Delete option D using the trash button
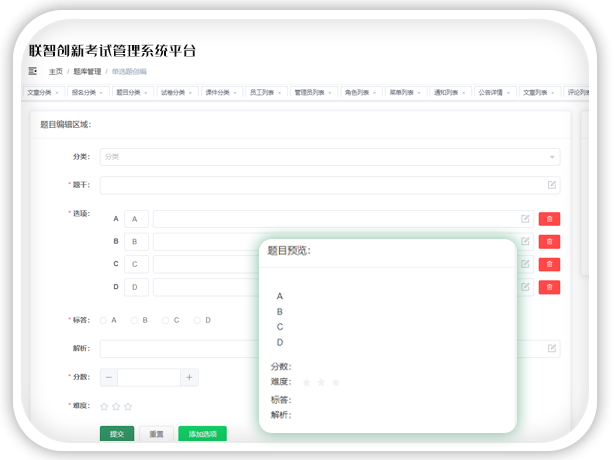Image resolution: width=614 pixels, height=460 pixels. pos(549,287)
